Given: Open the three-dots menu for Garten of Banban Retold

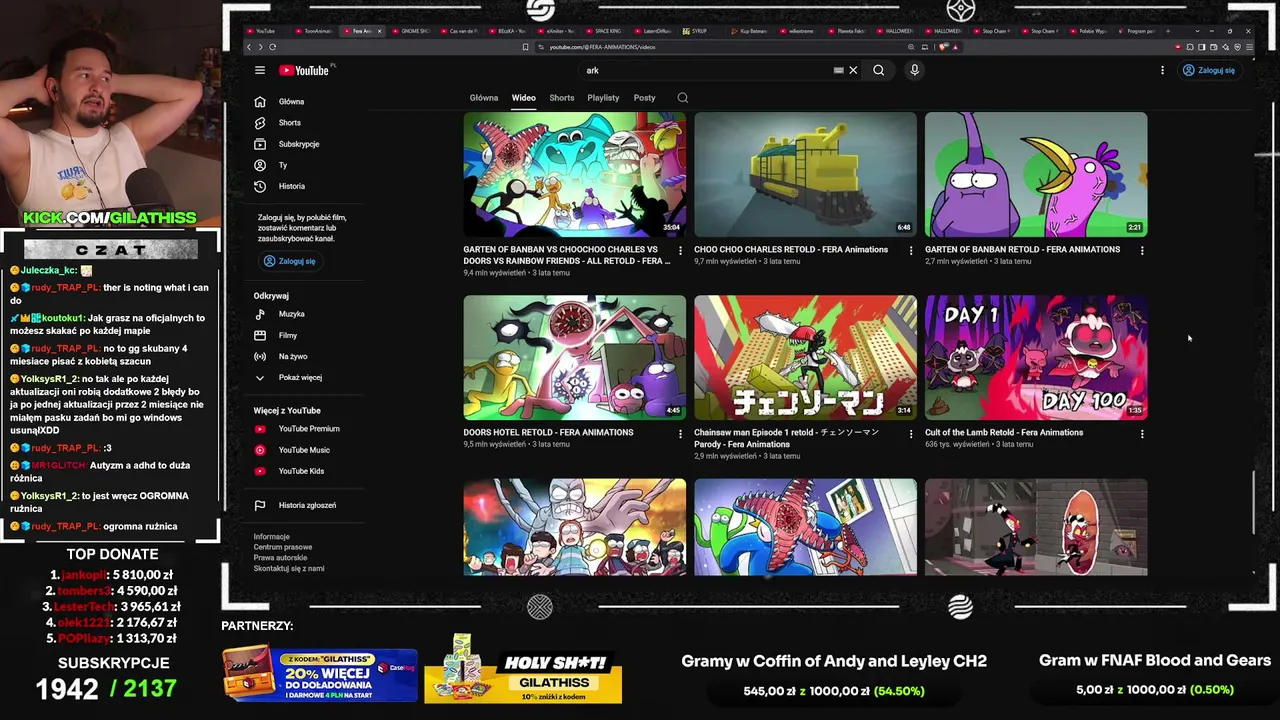Looking at the screenshot, I should [x=1142, y=250].
